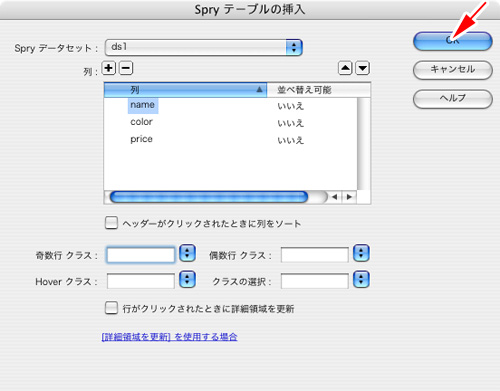This screenshot has height=391, width=500.
Task: Click the sort triangle in 列 header
Action: tap(259, 90)
